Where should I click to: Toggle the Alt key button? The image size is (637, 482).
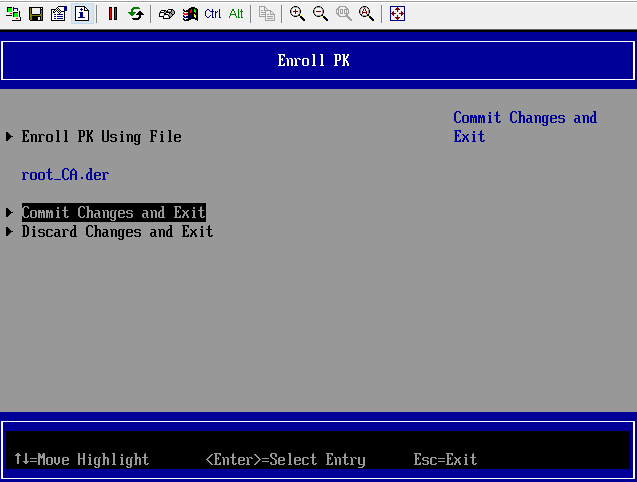point(236,14)
